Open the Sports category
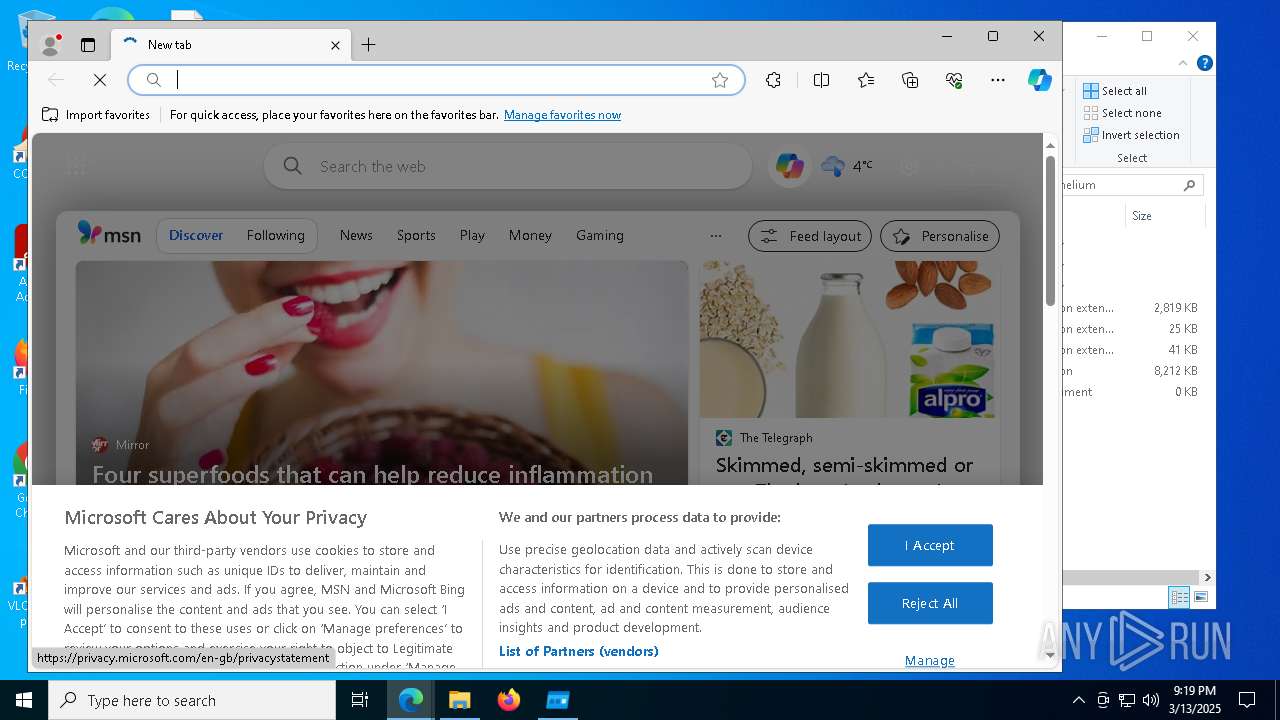This screenshot has width=1280, height=720. (416, 235)
